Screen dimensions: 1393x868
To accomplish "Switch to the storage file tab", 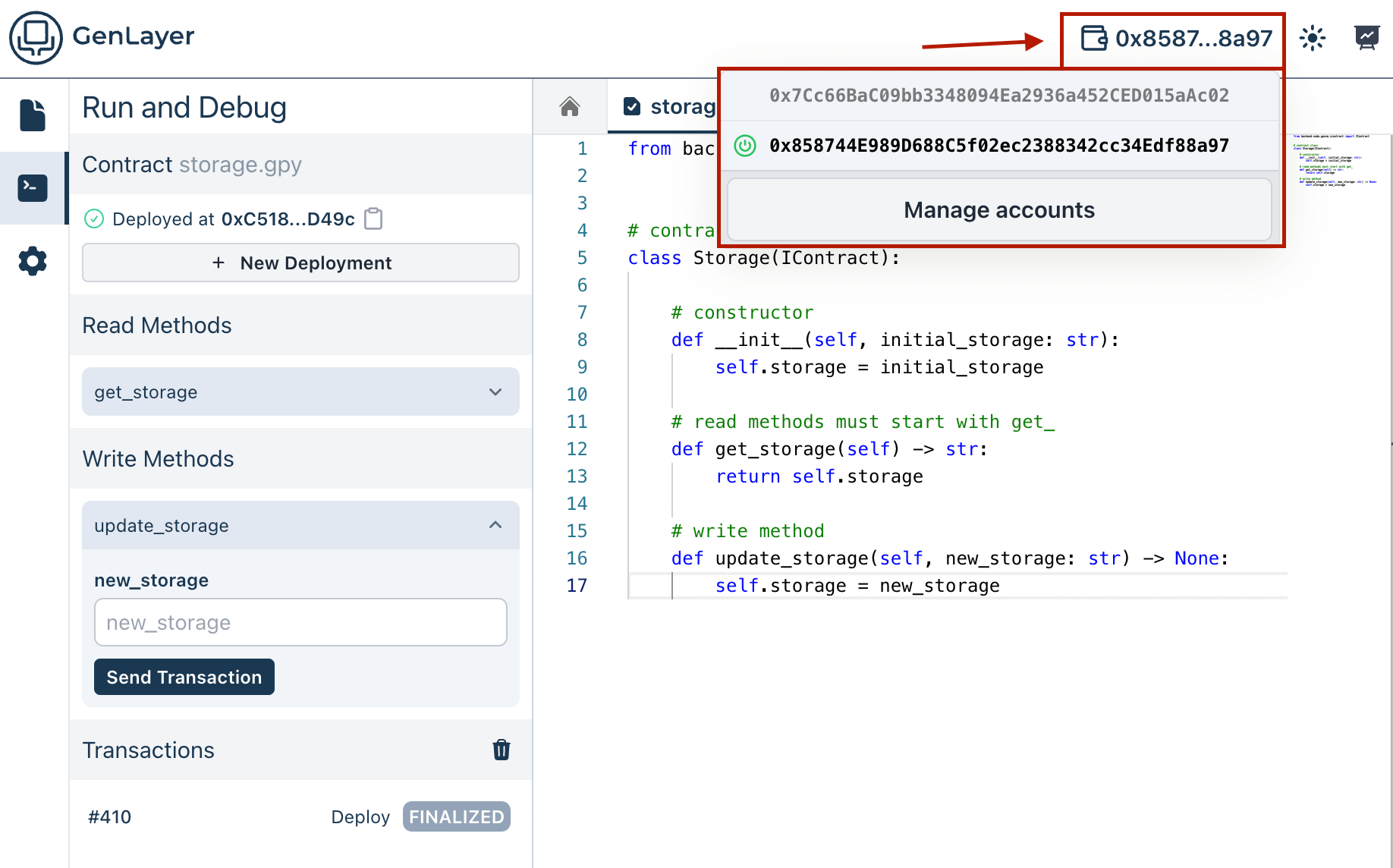I will coord(668,107).
